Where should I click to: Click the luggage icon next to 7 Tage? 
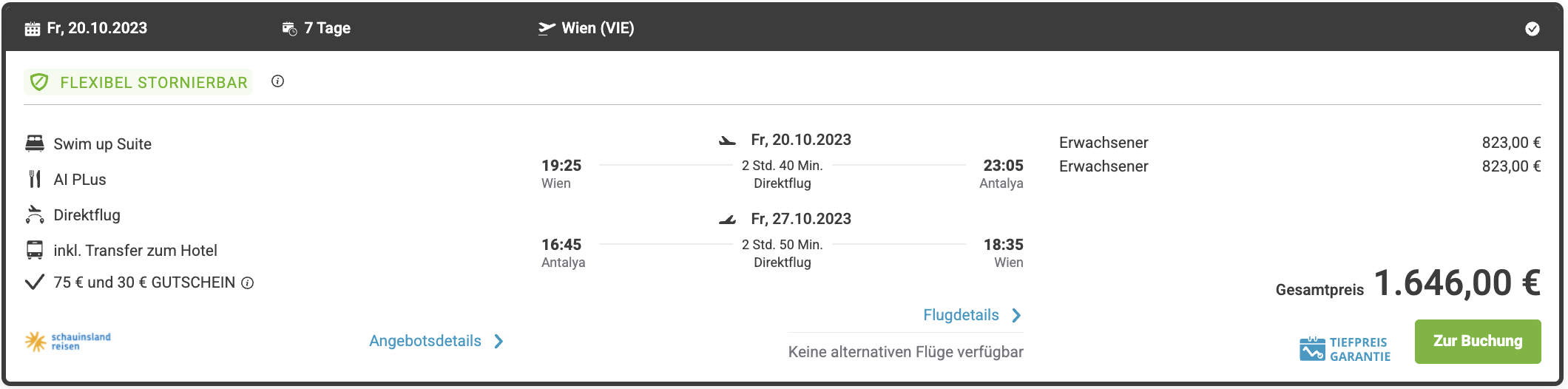click(x=289, y=29)
